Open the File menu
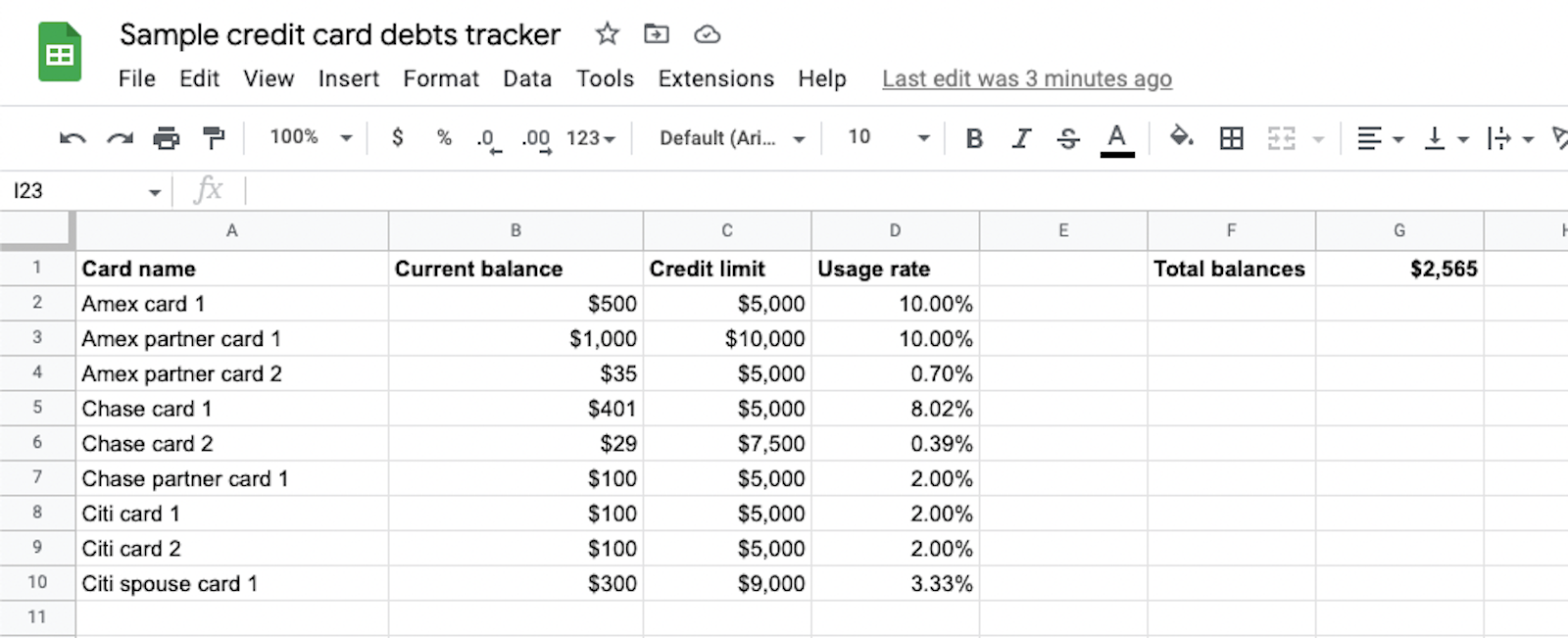The height and width of the screenshot is (638, 1568). (x=137, y=78)
